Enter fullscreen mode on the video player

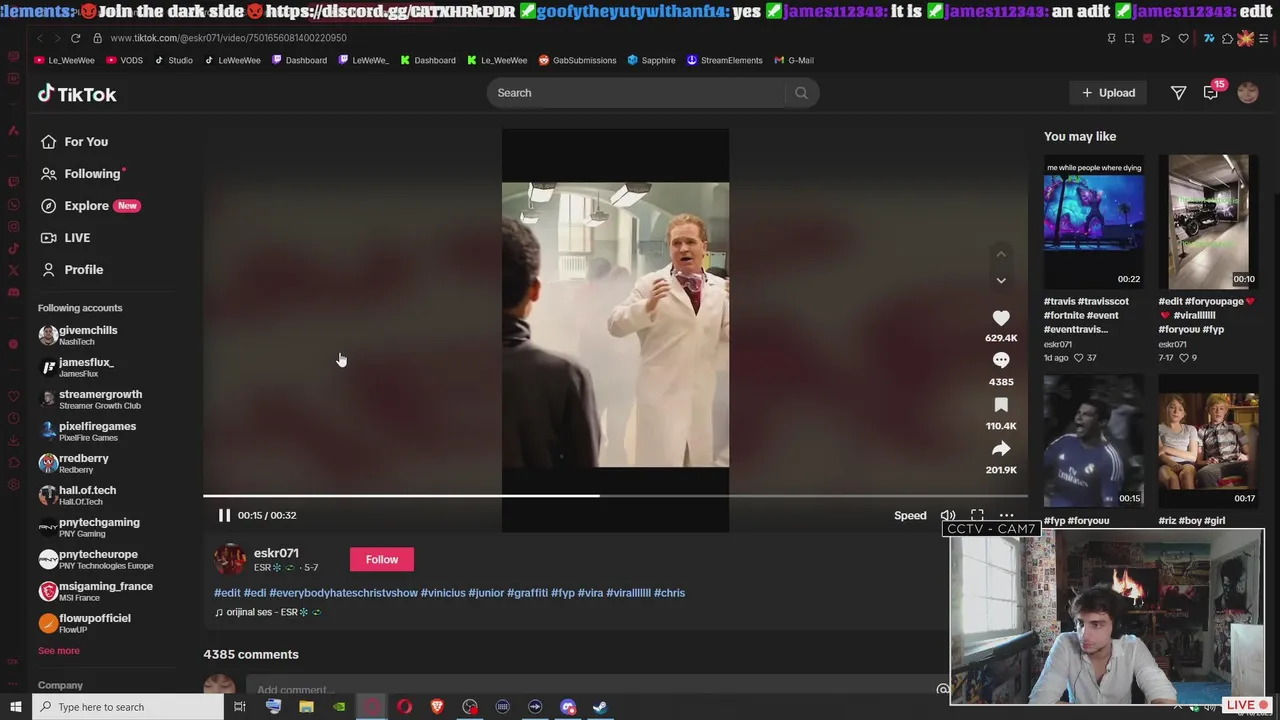pyautogui.click(x=977, y=515)
